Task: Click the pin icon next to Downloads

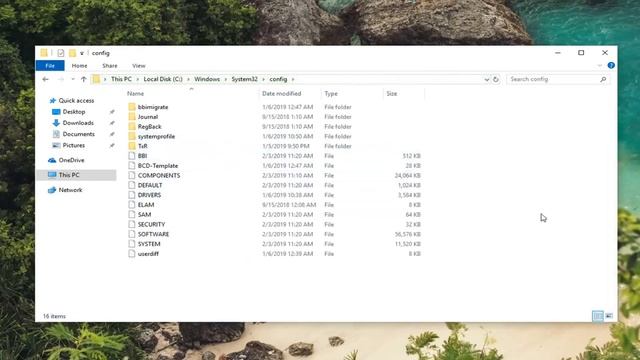Action: click(x=112, y=123)
